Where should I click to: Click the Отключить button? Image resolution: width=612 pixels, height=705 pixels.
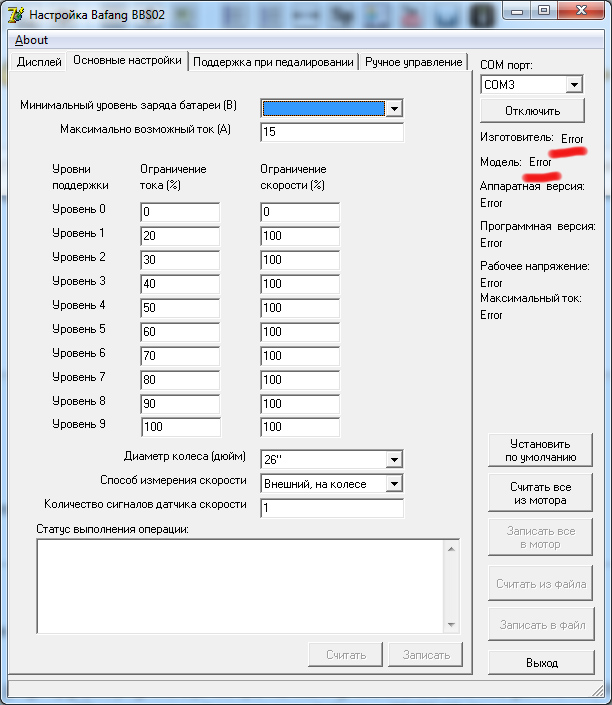[x=532, y=111]
